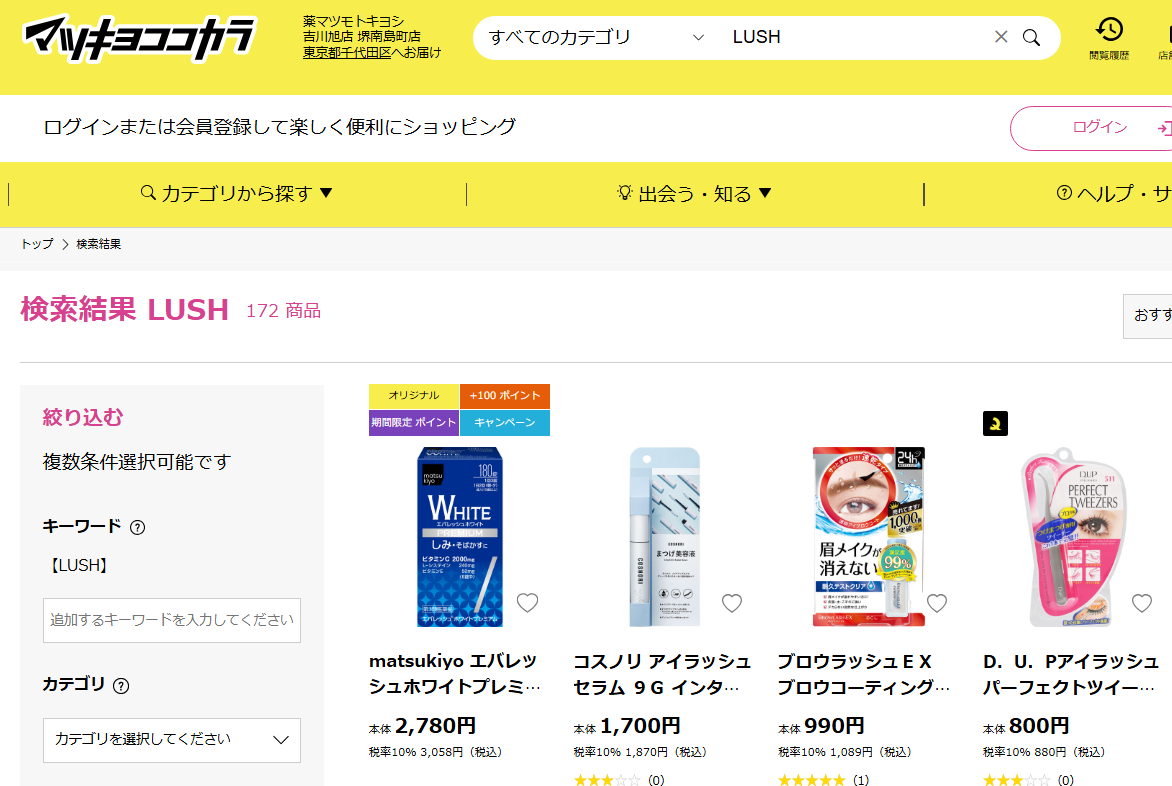Click the 本体 990円 price
The image size is (1172, 786).
tap(821, 726)
